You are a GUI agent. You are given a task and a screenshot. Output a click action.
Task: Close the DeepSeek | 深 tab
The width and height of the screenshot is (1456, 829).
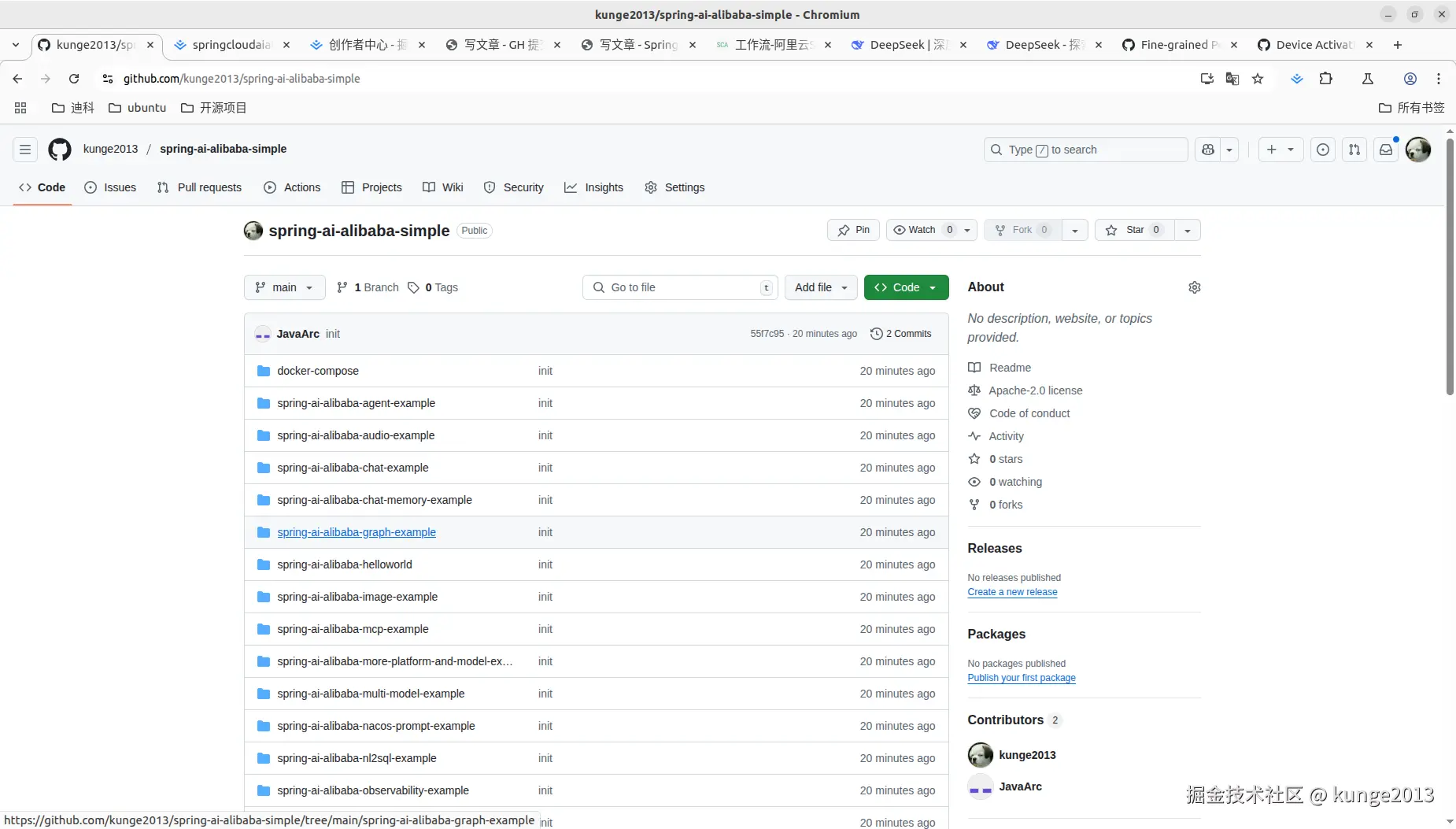pyautogui.click(x=963, y=45)
